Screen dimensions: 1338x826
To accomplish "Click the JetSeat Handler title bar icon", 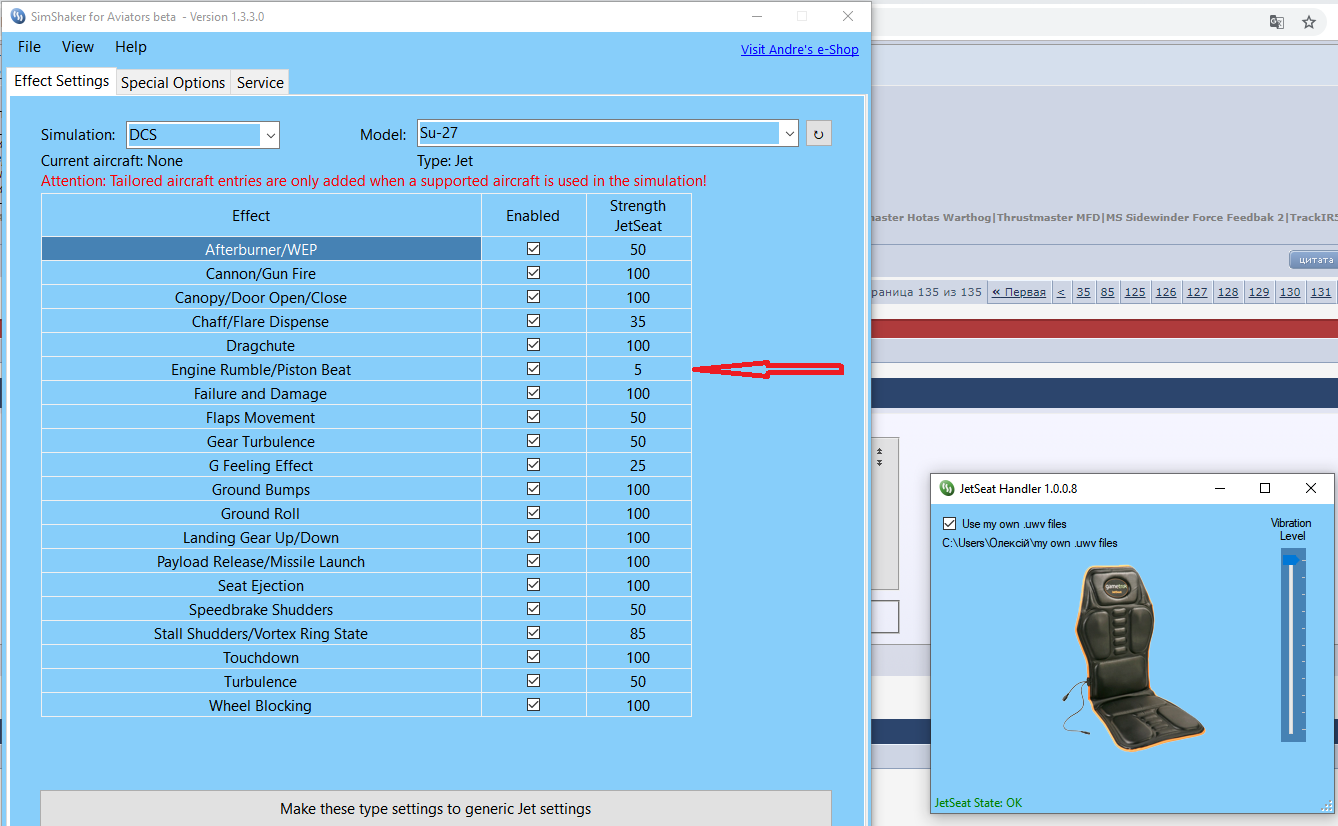I will (946, 488).
